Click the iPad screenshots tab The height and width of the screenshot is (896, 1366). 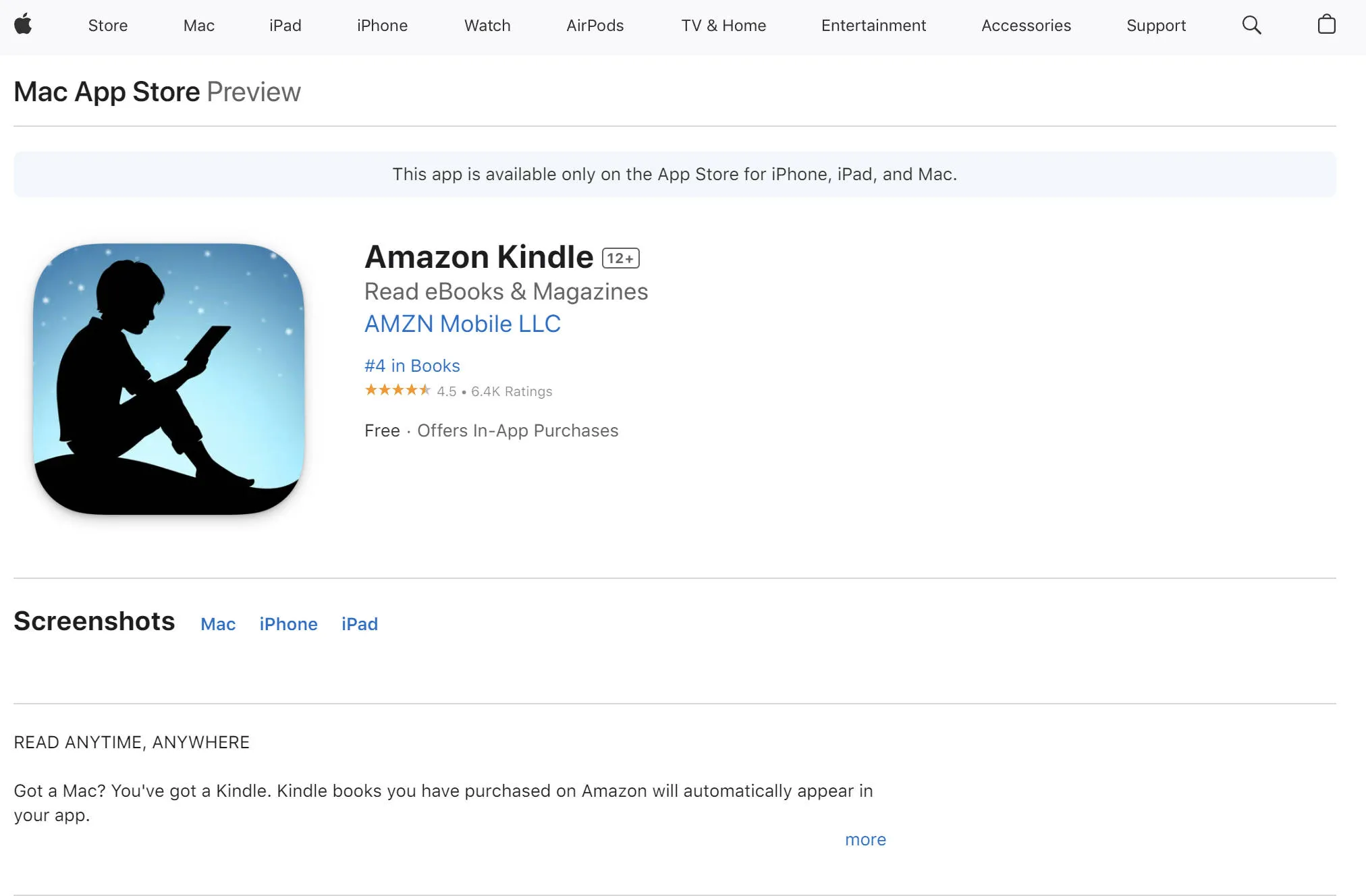tap(358, 623)
